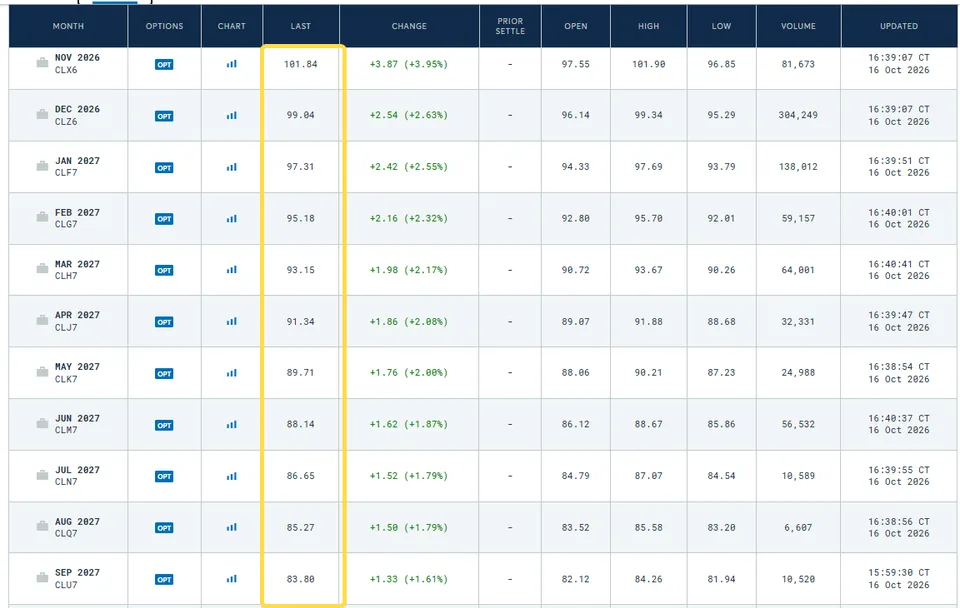Image resolution: width=960 pixels, height=608 pixels.
Task: Click the AUG 2027 chart icon
Action: click(231, 527)
